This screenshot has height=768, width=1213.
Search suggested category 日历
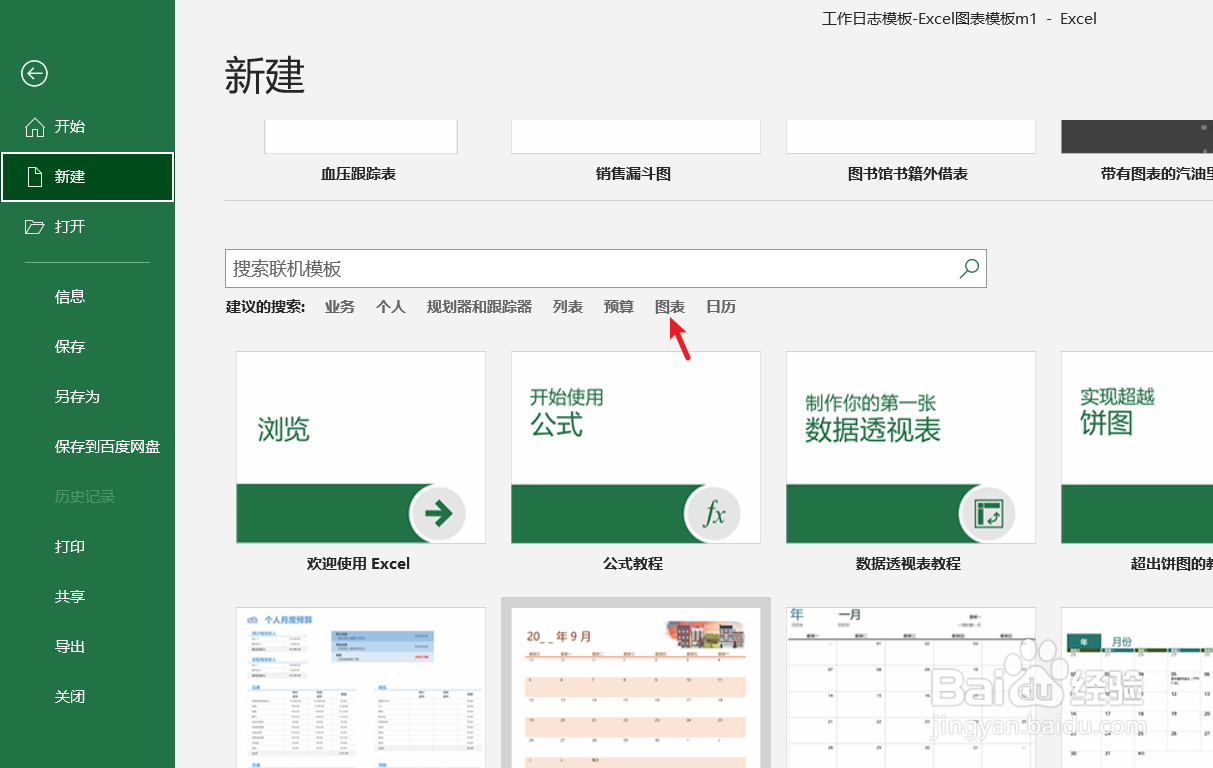721,307
